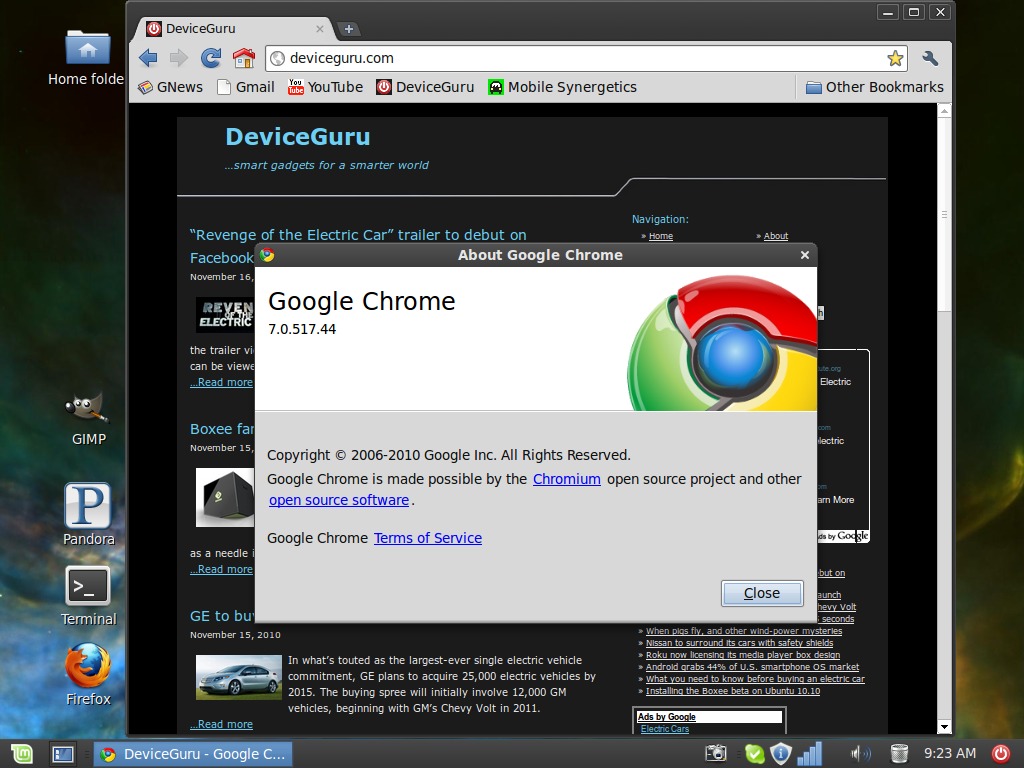
Task: Open the Terms of Service link
Action: 428,538
